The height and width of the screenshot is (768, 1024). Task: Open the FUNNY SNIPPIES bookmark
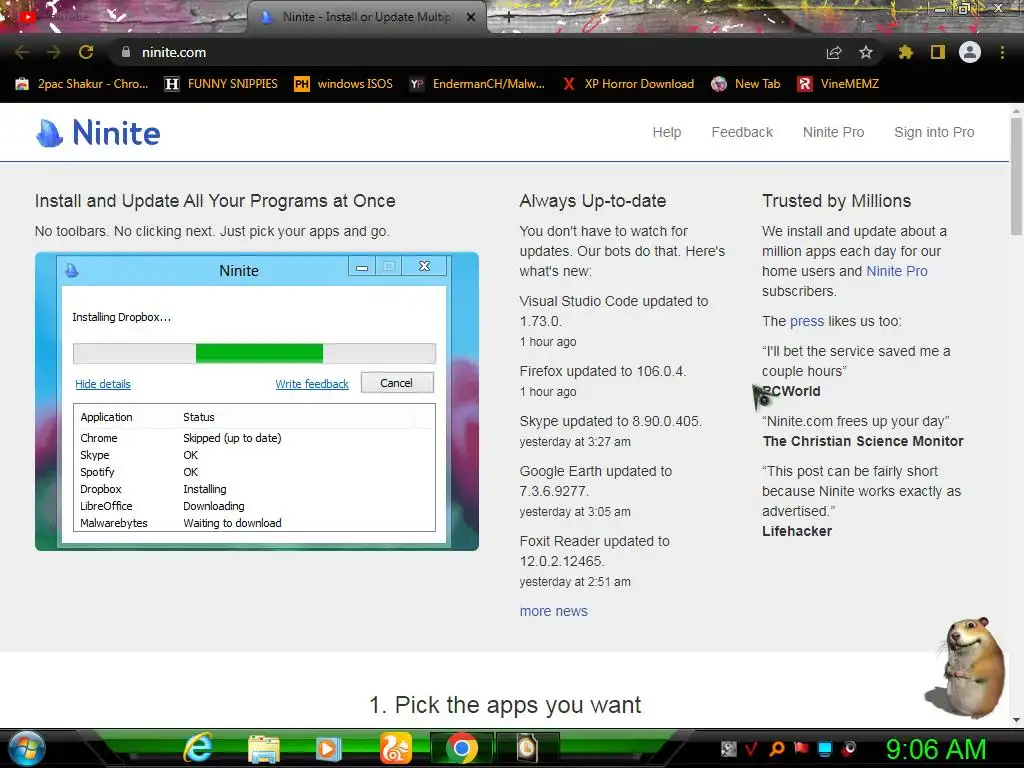pos(221,84)
